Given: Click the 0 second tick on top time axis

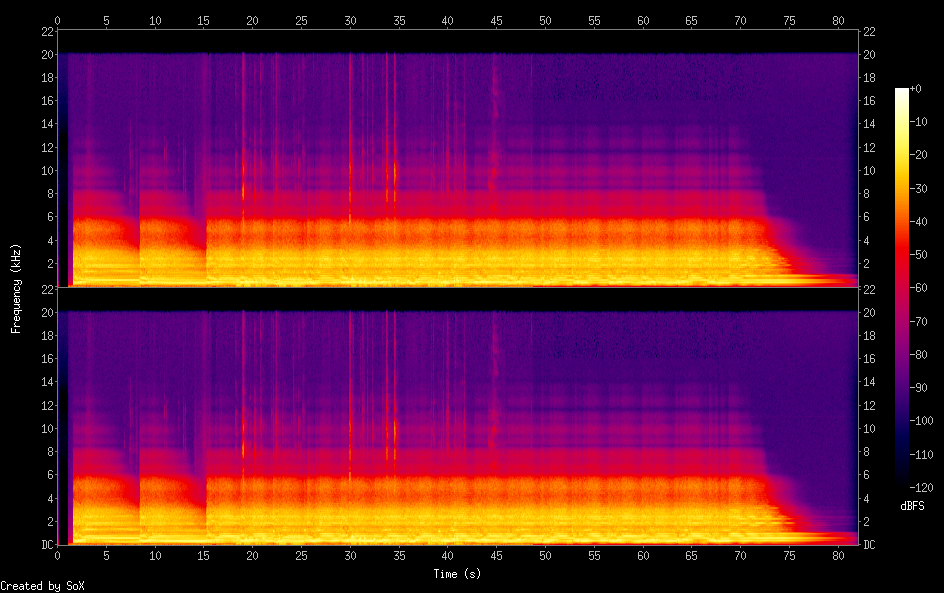Looking at the screenshot, I should pyautogui.click(x=58, y=19).
